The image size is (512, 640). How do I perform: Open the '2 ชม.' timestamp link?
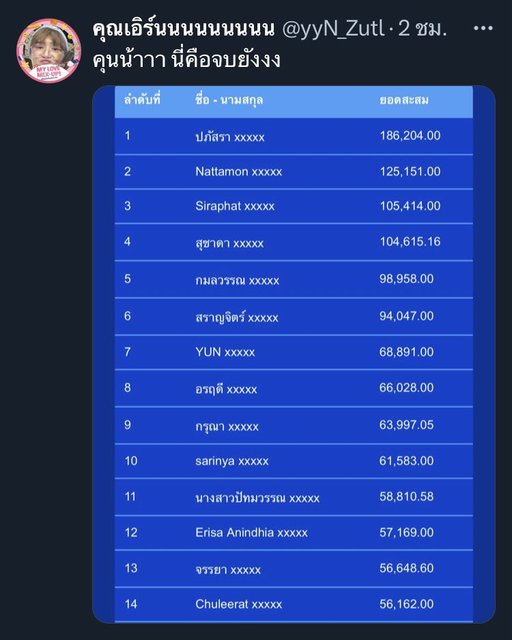coord(423,29)
